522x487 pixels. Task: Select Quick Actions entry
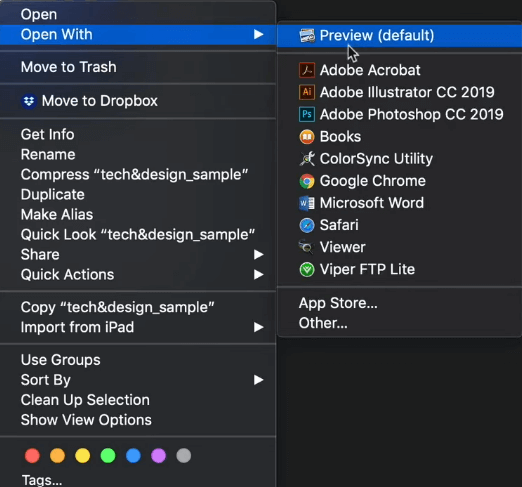pyautogui.click(x=138, y=274)
